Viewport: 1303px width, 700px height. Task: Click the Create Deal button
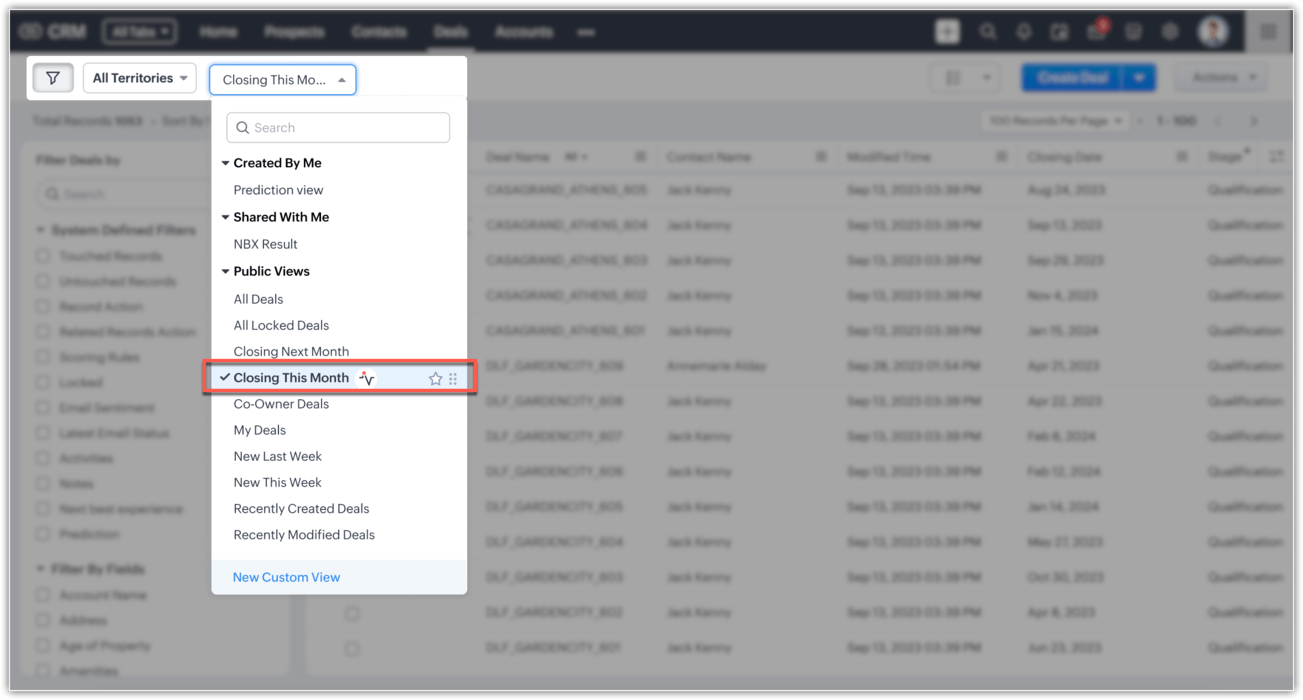(x=1072, y=78)
